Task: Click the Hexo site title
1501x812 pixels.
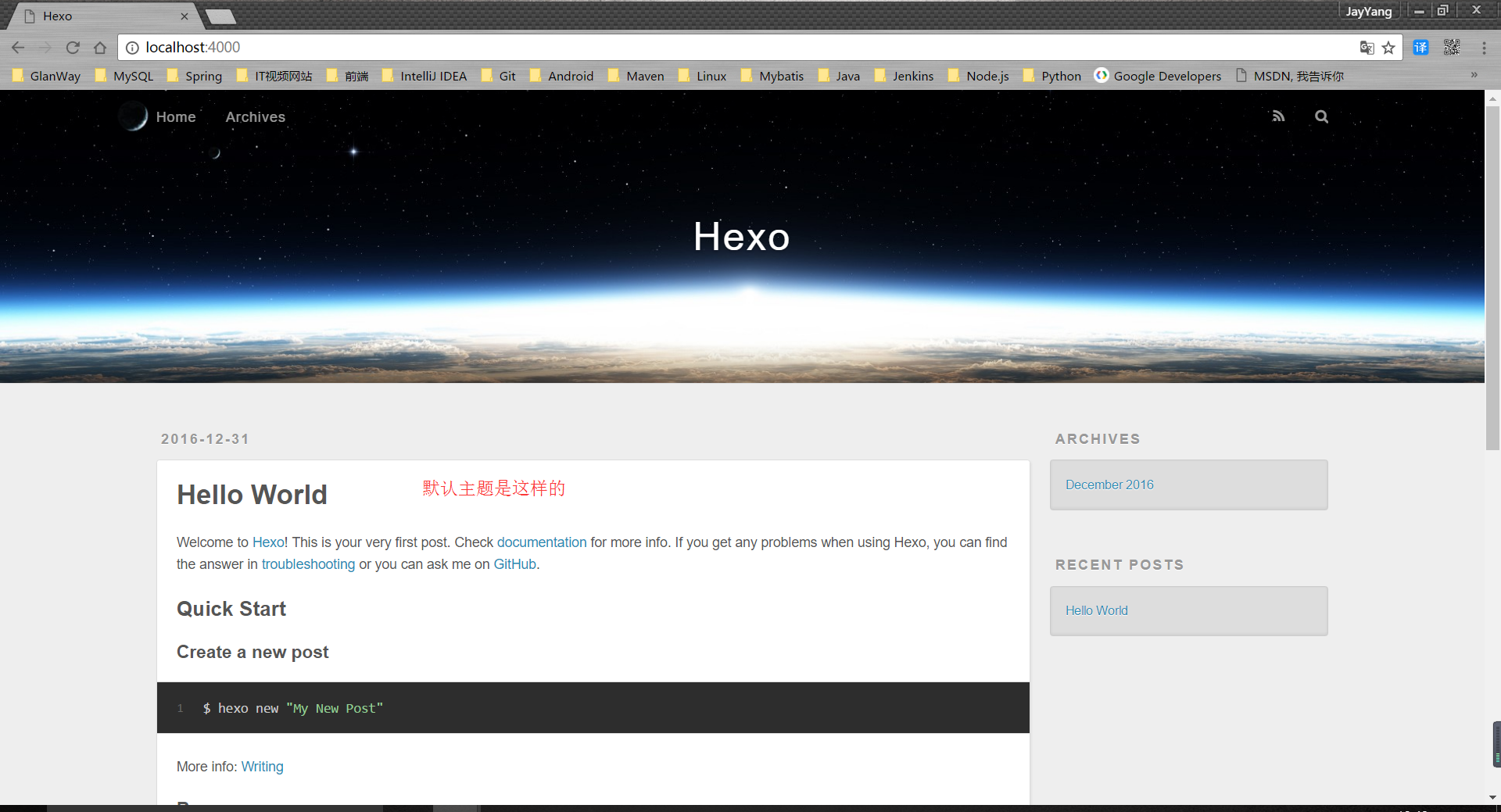Action: tap(742, 236)
